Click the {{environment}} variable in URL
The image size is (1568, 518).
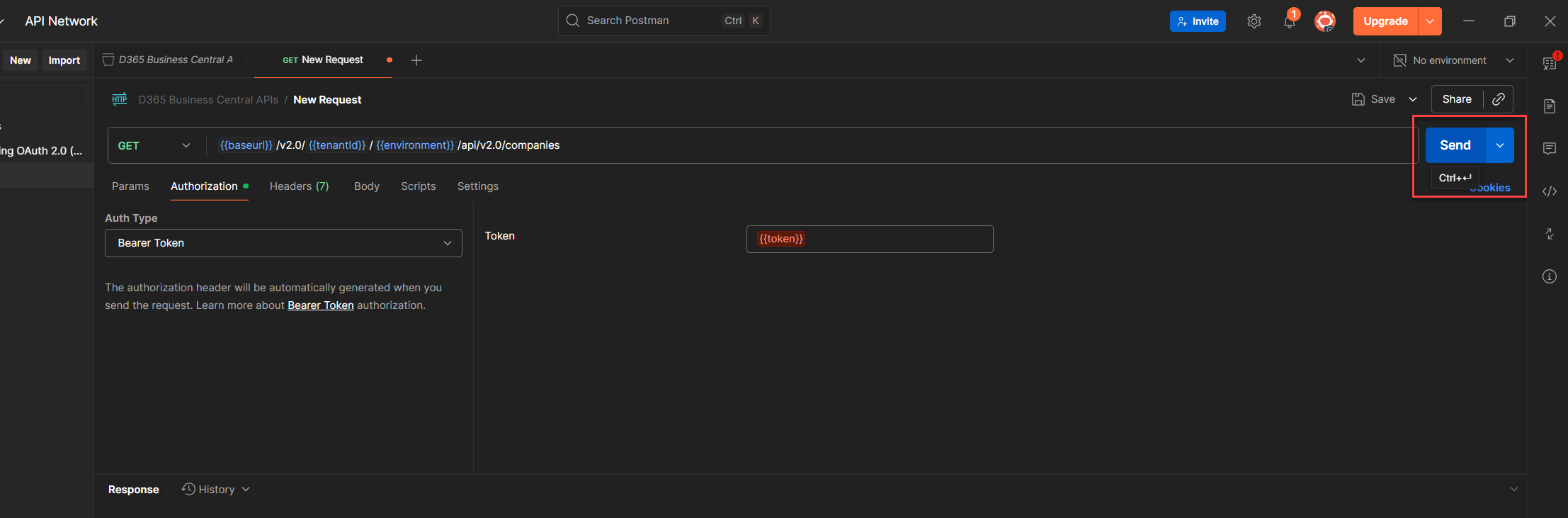415,145
